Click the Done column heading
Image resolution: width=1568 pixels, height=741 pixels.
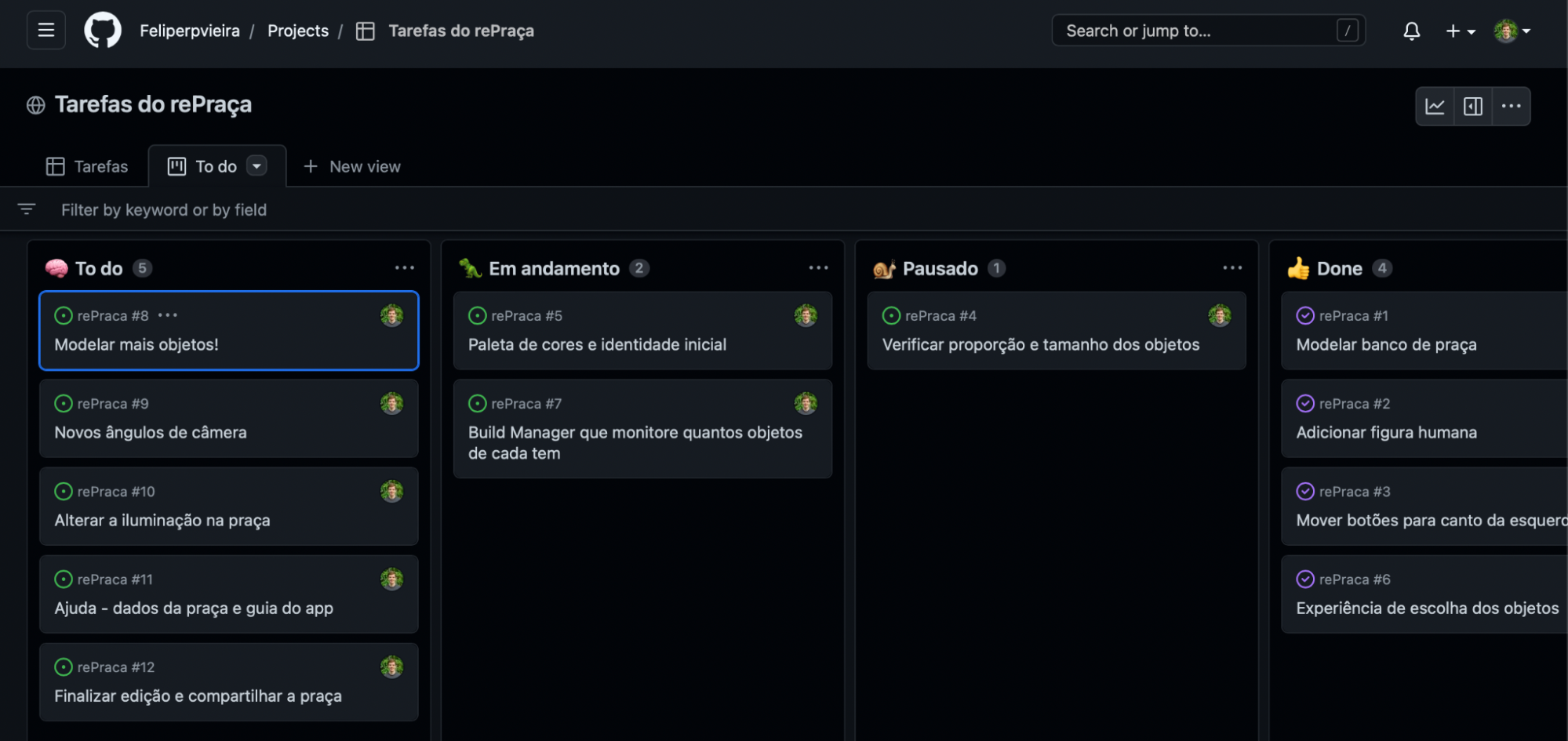(1339, 268)
